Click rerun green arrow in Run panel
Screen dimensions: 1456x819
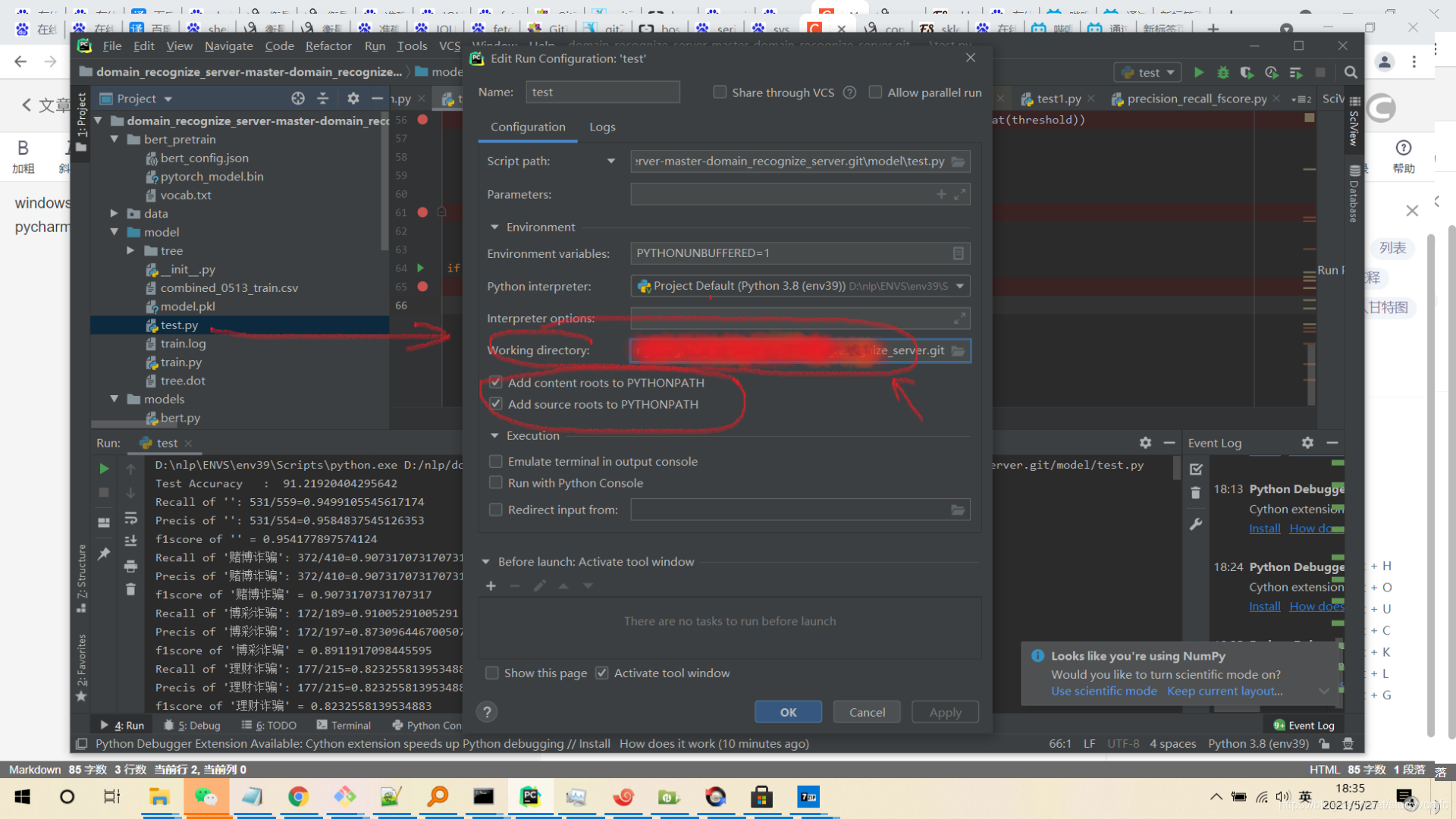(104, 469)
